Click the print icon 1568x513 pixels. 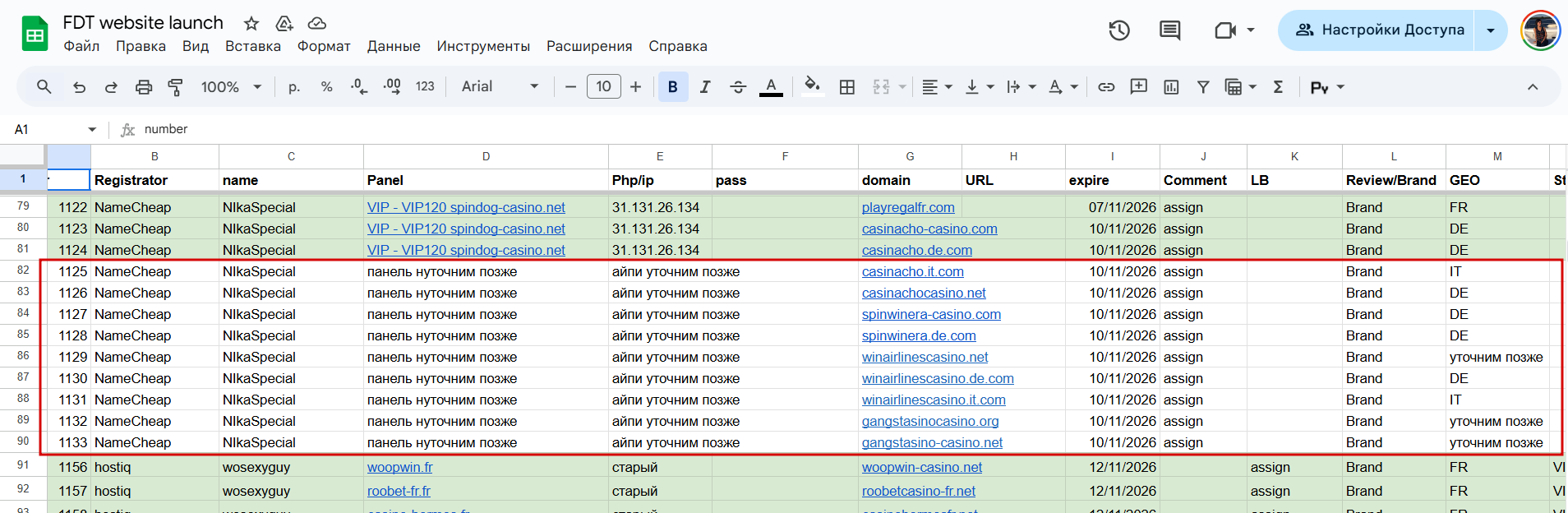click(144, 87)
